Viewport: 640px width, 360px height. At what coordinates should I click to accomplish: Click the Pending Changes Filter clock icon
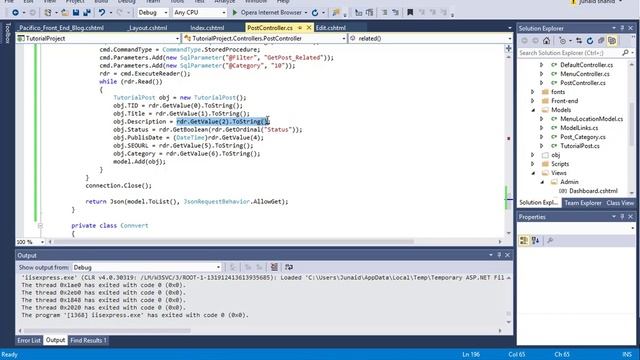[x=563, y=41]
